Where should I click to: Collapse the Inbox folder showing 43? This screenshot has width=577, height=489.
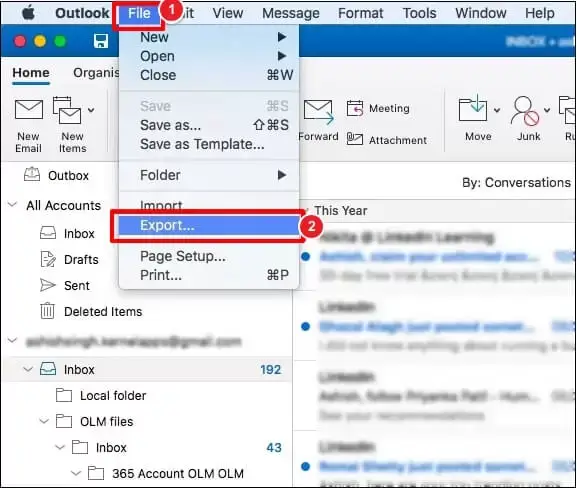pos(60,447)
